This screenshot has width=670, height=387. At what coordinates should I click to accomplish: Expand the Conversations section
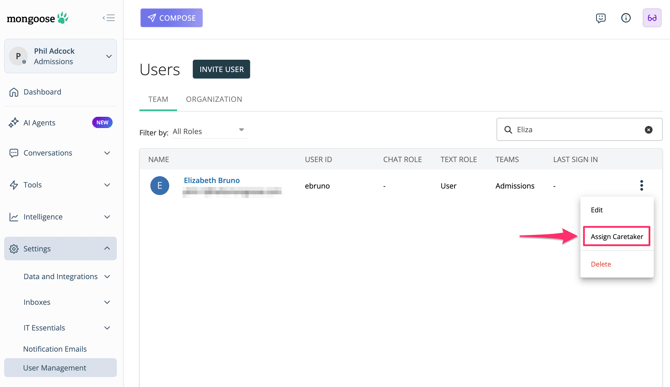click(x=107, y=153)
